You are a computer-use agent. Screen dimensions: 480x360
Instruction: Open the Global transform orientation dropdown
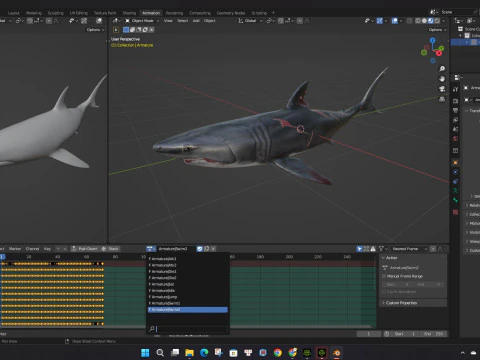pos(250,21)
